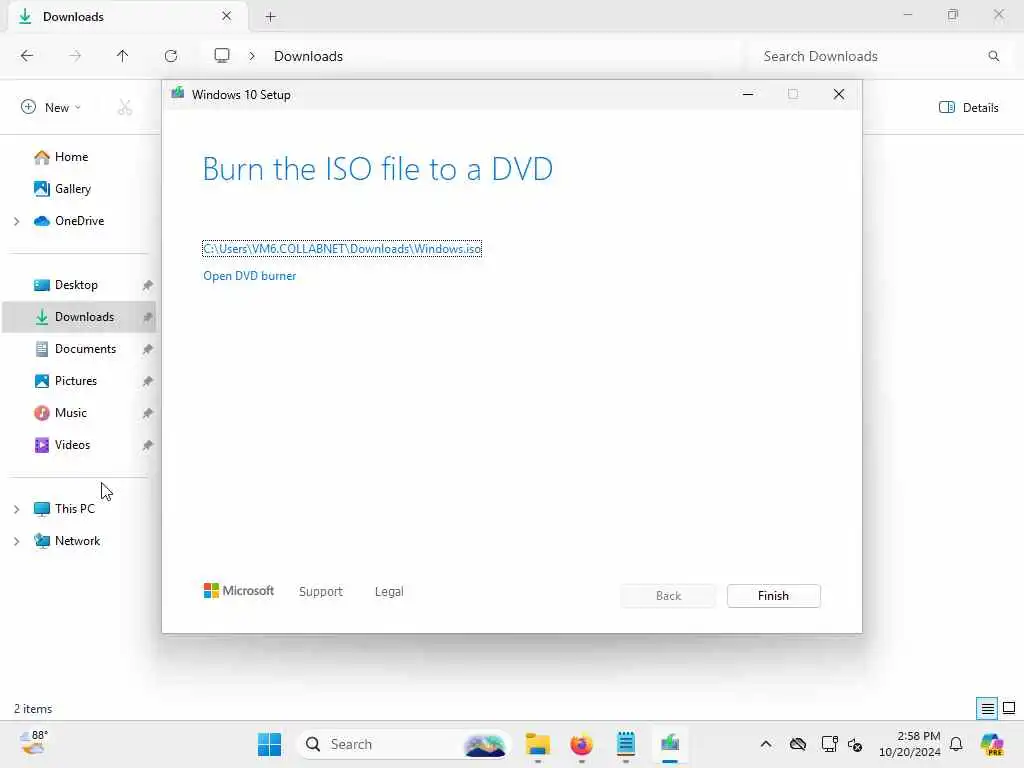Show hidden system tray icons

coord(766,744)
